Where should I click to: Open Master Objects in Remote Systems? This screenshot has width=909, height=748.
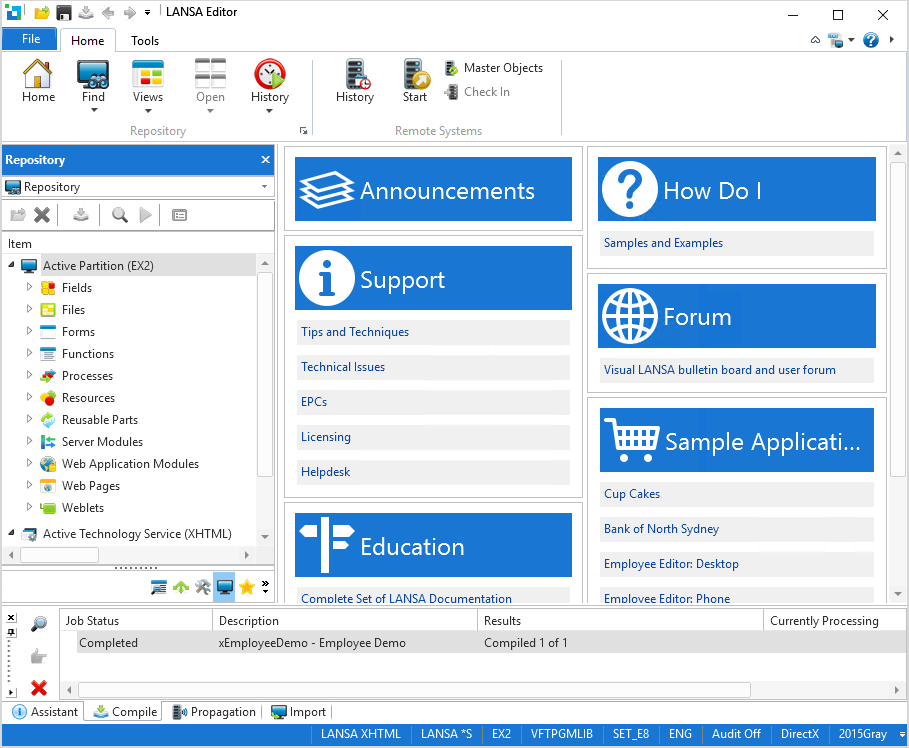[x=494, y=68]
